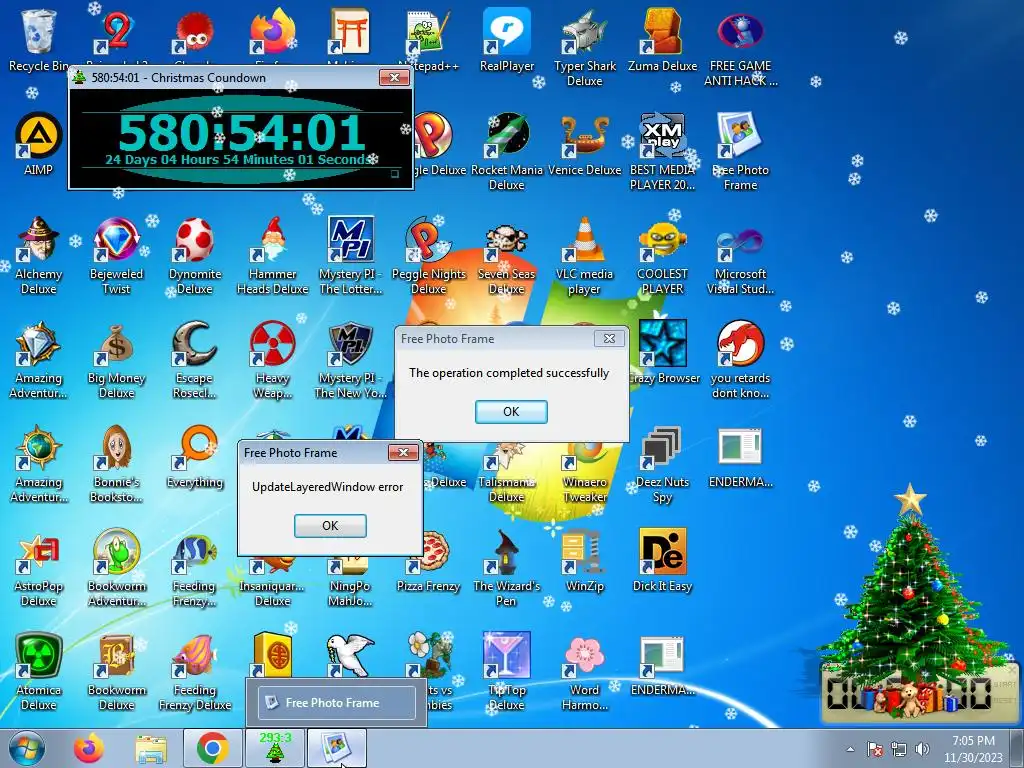
Task: Open the volume speaker tray icon
Action: tap(922, 749)
